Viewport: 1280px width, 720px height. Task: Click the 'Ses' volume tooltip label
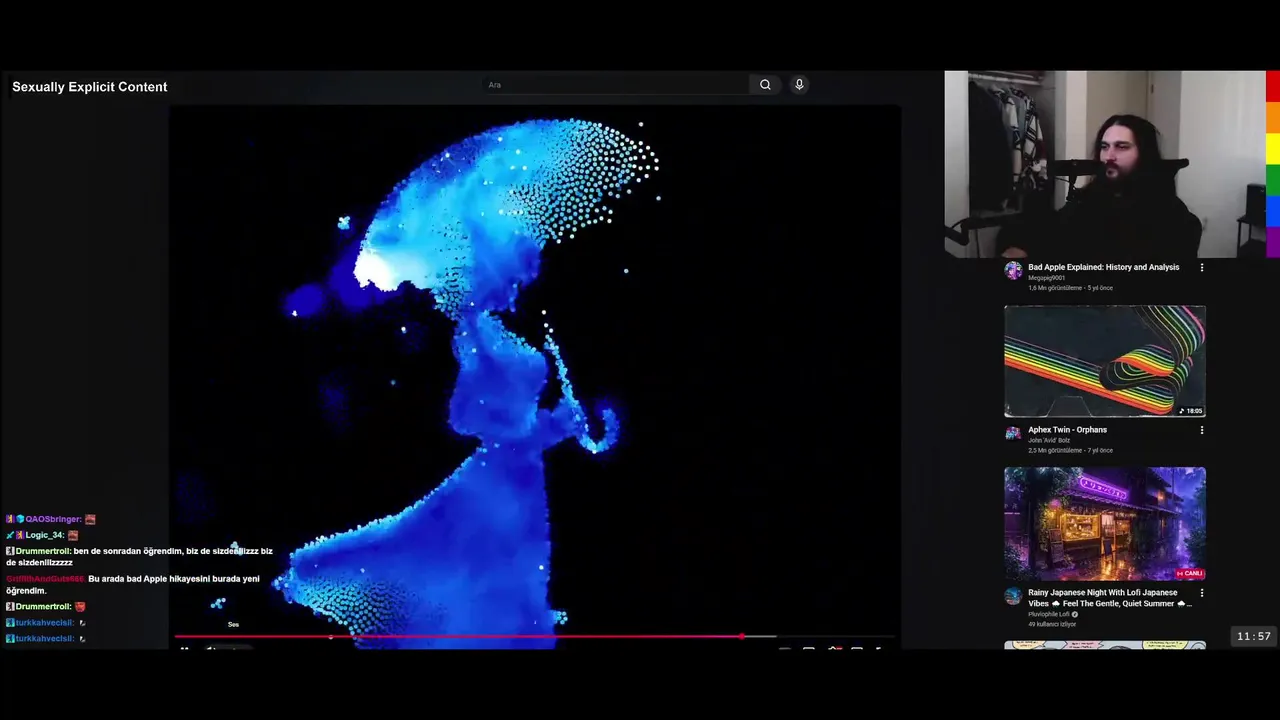coord(233,625)
